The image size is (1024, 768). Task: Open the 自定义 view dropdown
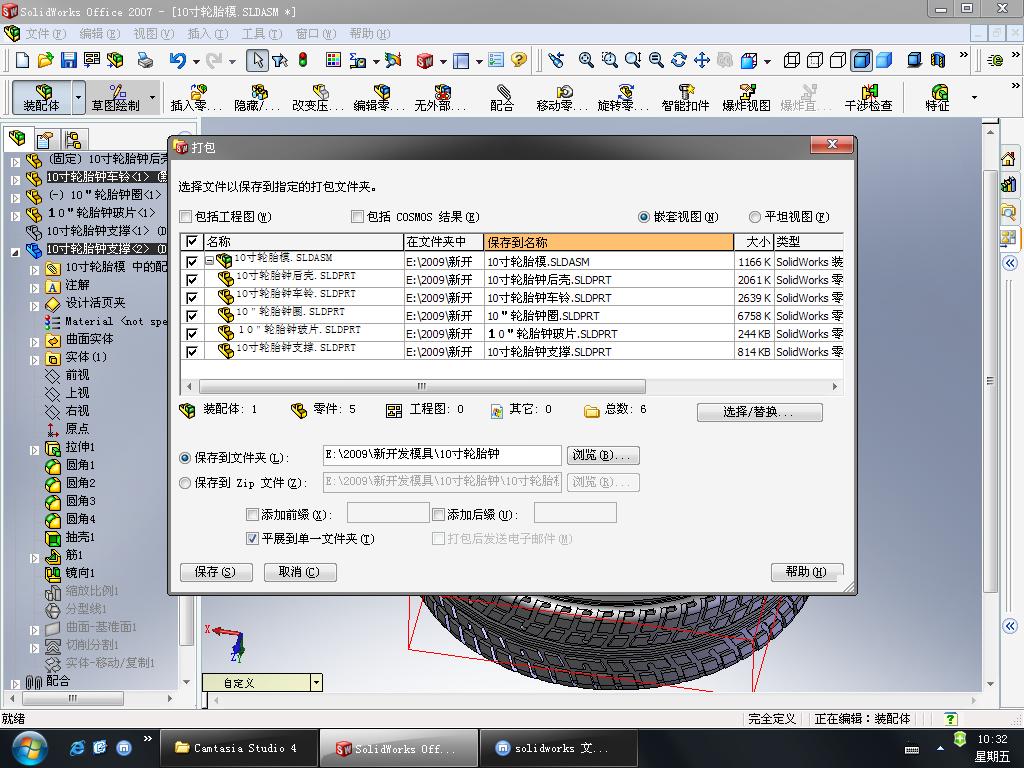pos(316,682)
